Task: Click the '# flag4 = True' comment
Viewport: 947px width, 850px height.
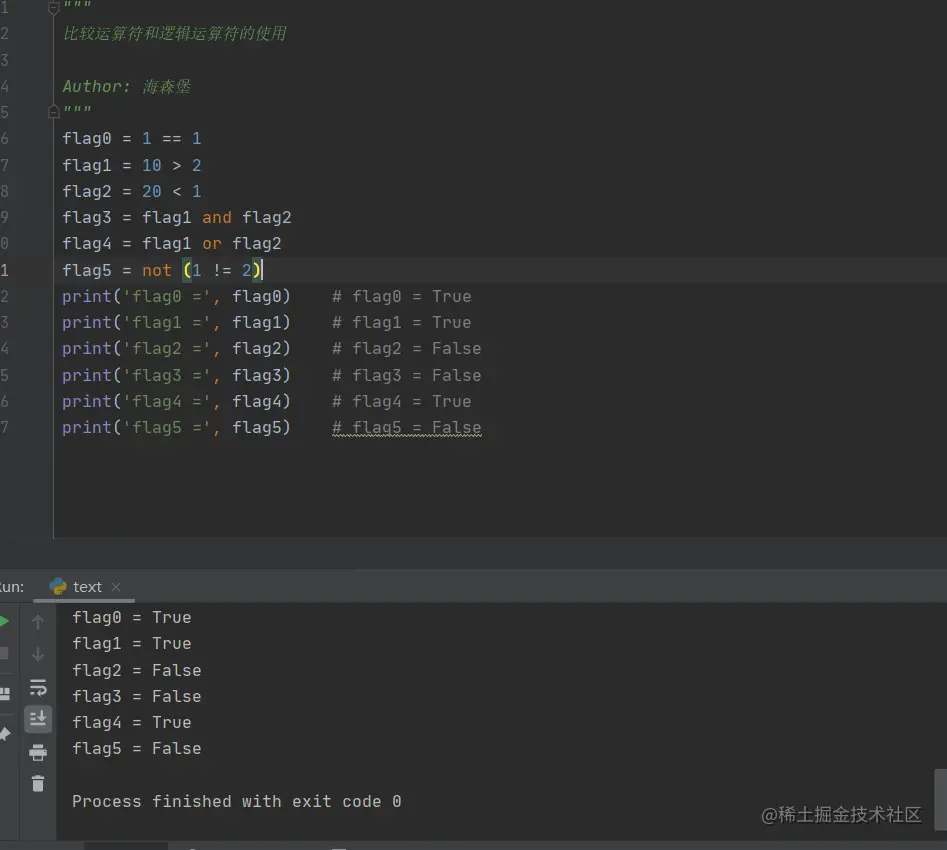Action: coord(402,401)
